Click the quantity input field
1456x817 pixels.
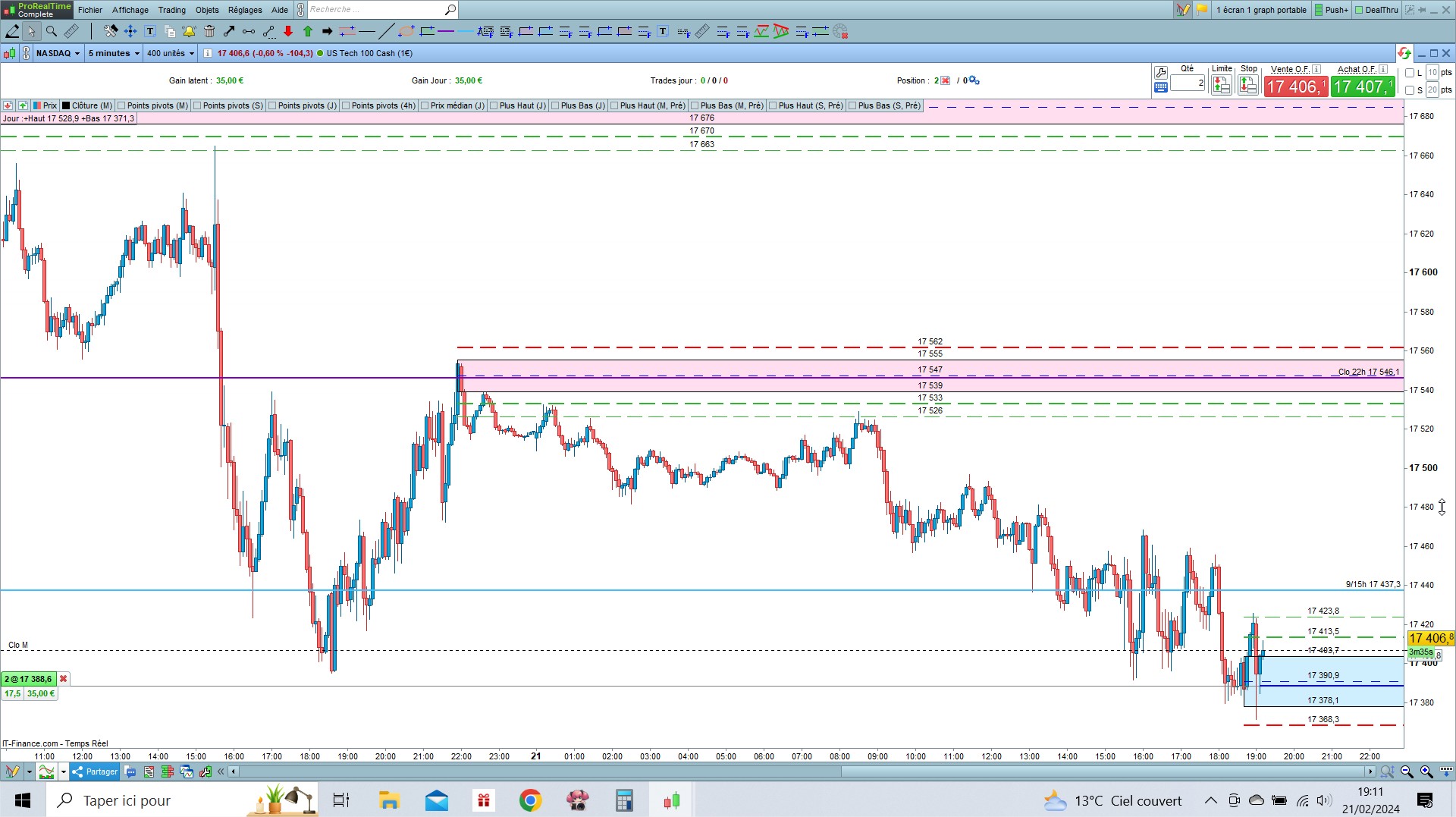1188,83
